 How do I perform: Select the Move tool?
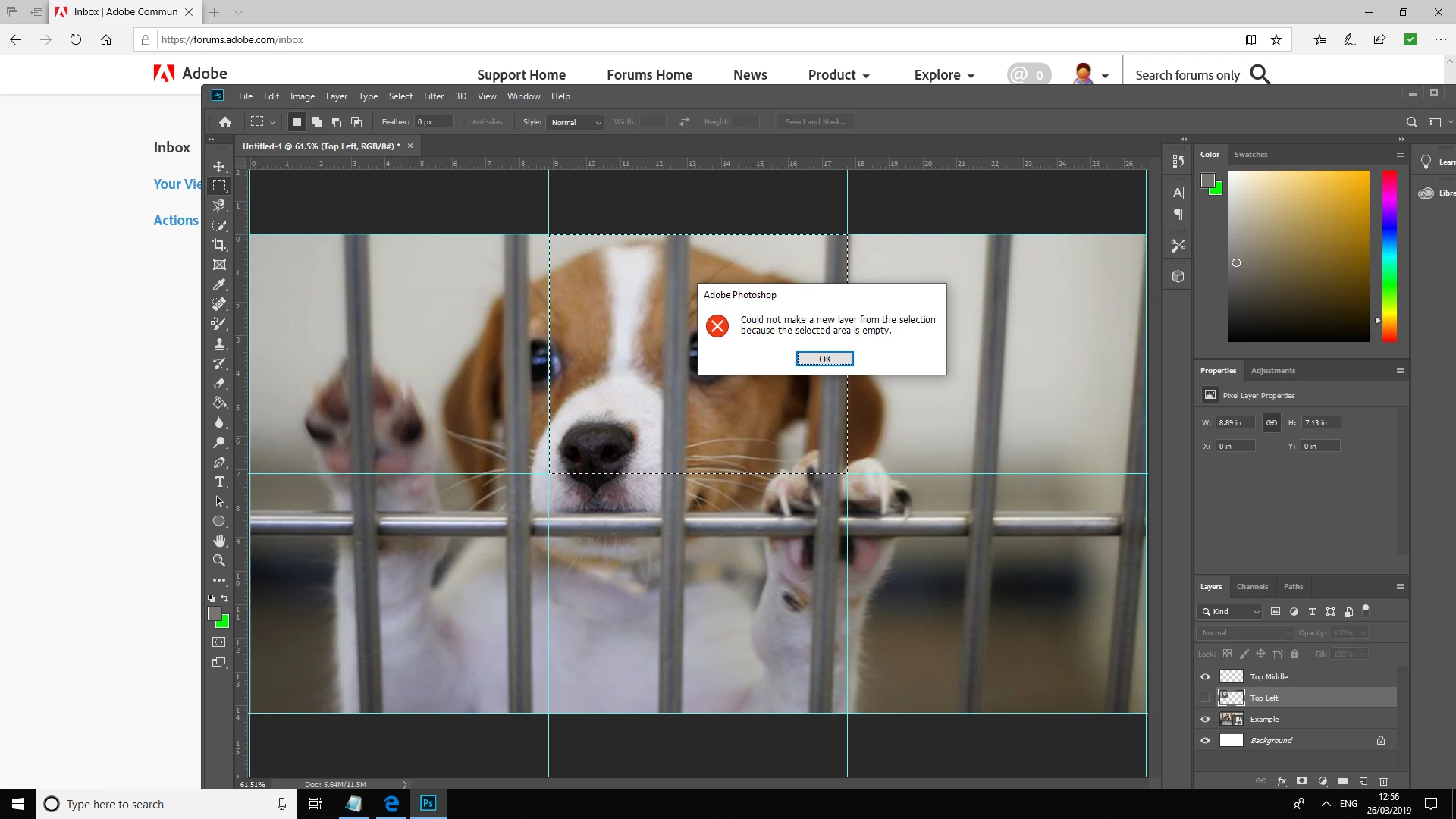(219, 166)
